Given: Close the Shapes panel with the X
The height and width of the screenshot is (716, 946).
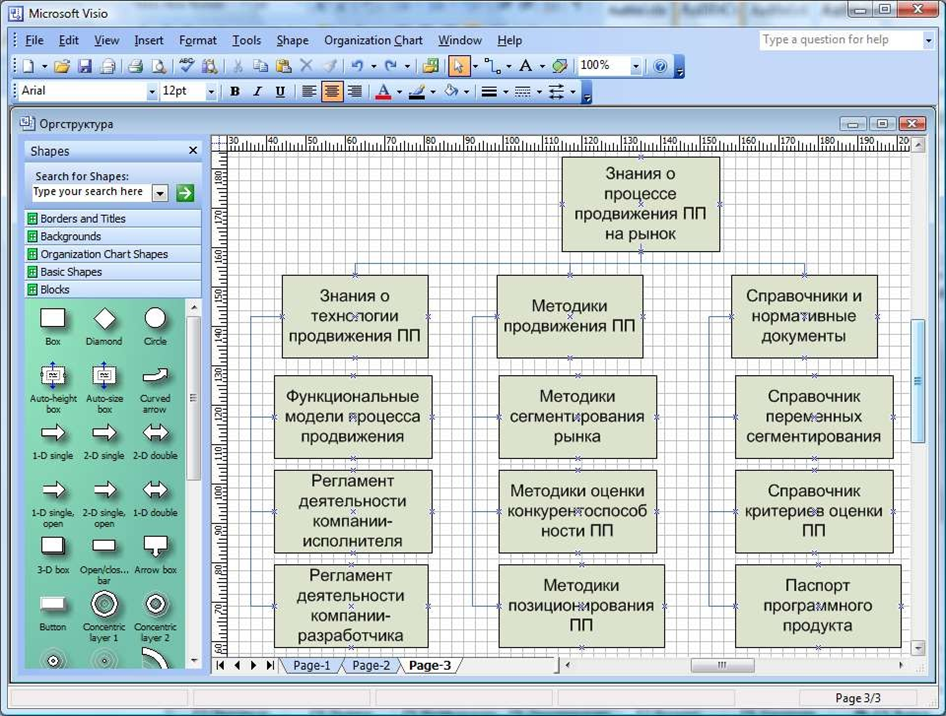Looking at the screenshot, I should (x=193, y=150).
